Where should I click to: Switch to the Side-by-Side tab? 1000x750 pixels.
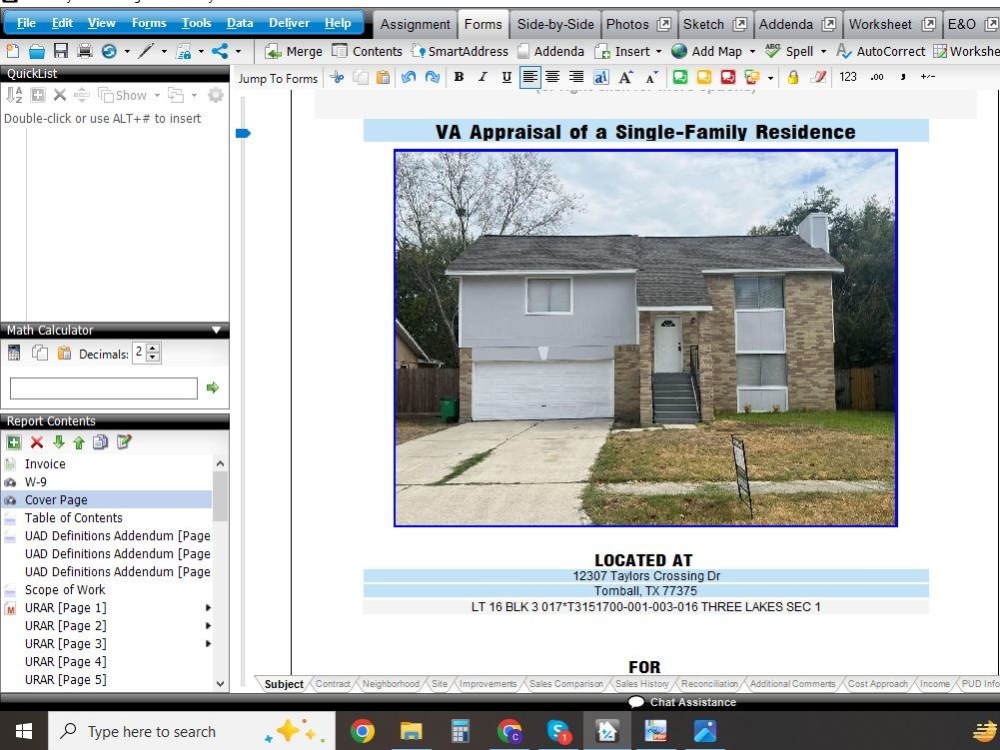coord(555,24)
